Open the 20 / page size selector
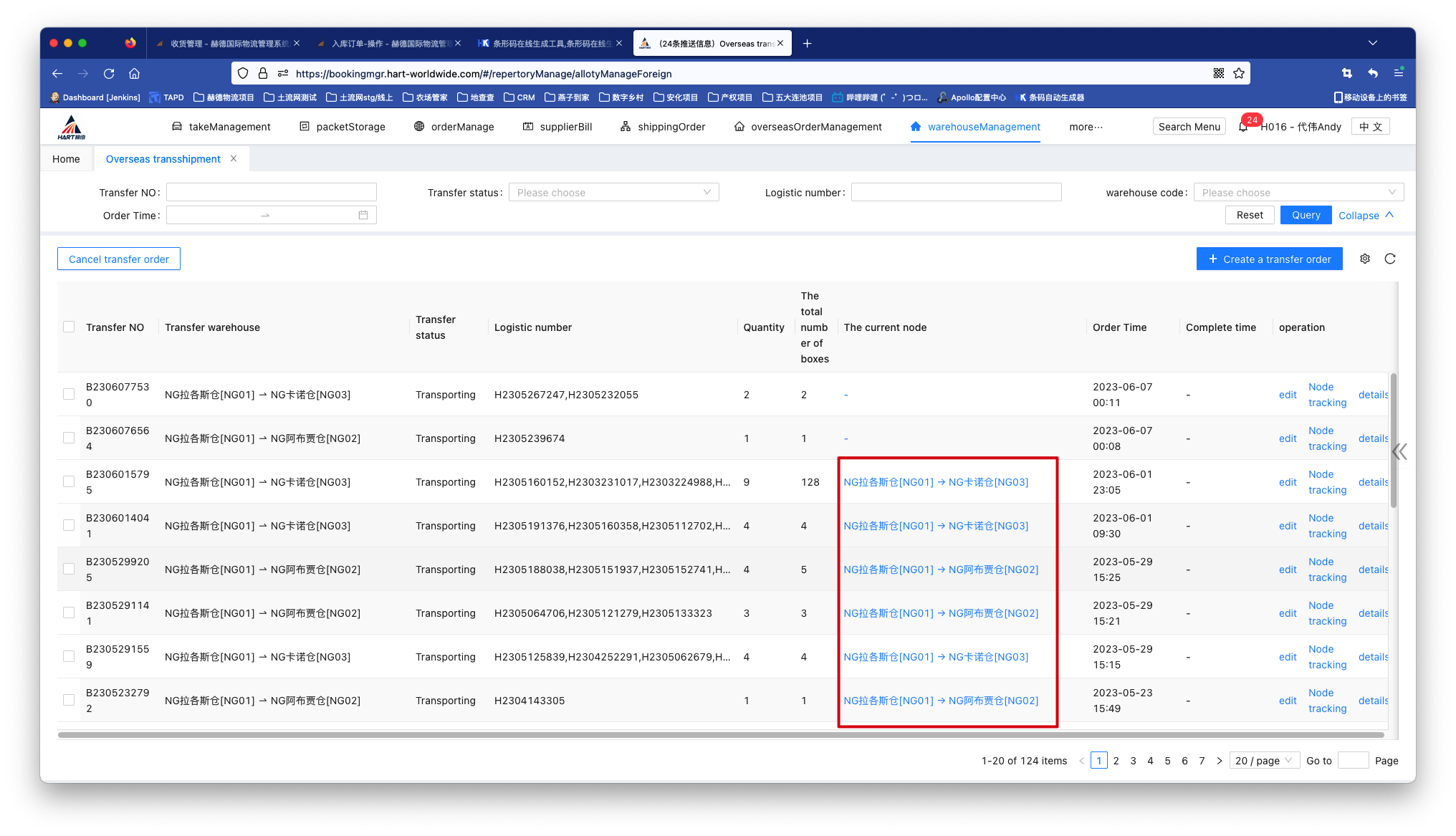Image resolution: width=1456 pixels, height=836 pixels. click(x=1264, y=760)
